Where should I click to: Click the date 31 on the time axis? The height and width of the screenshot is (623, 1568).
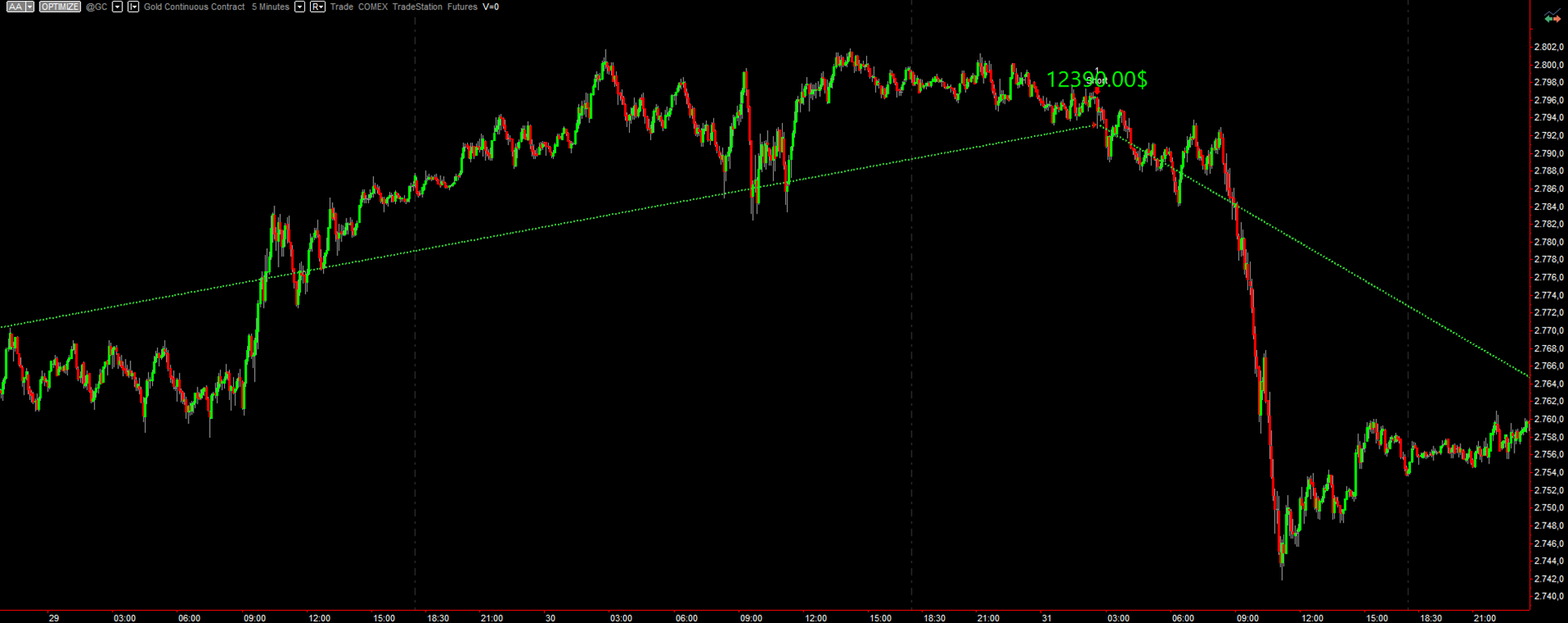point(1047,618)
